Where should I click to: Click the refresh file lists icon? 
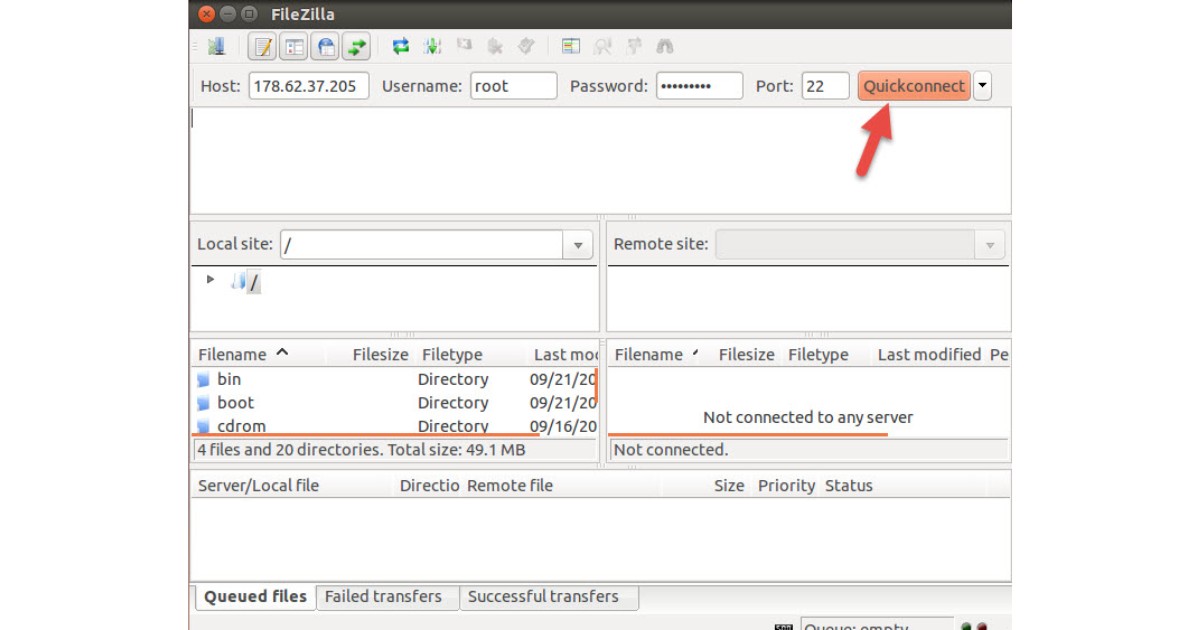tap(401, 46)
